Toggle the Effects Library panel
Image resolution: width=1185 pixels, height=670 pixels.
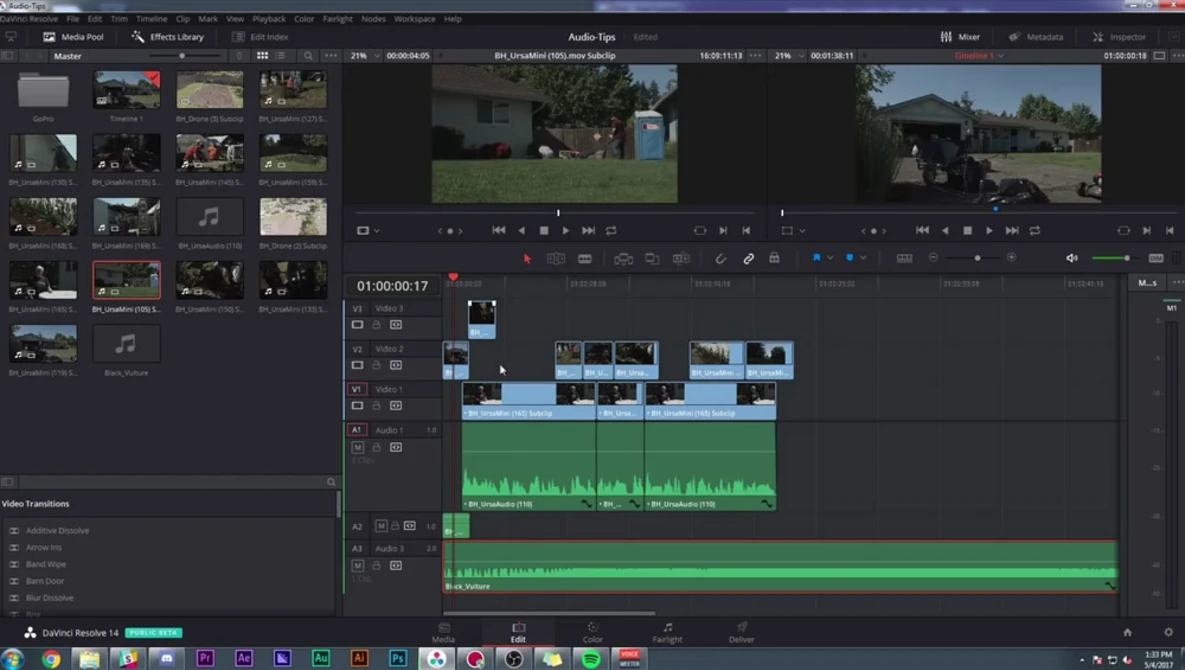point(168,36)
